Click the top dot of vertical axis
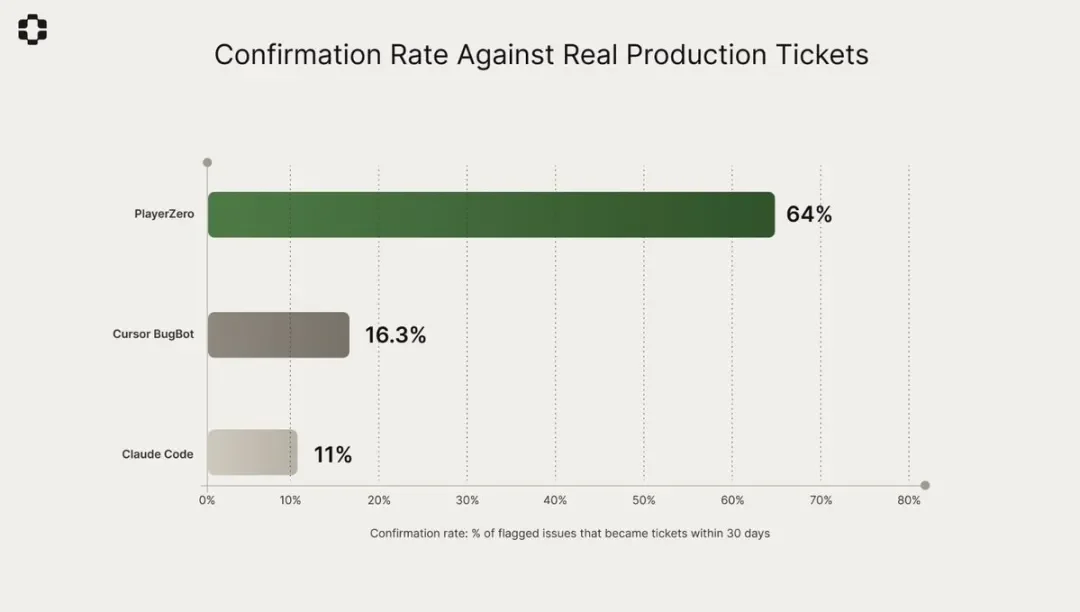 (207, 162)
